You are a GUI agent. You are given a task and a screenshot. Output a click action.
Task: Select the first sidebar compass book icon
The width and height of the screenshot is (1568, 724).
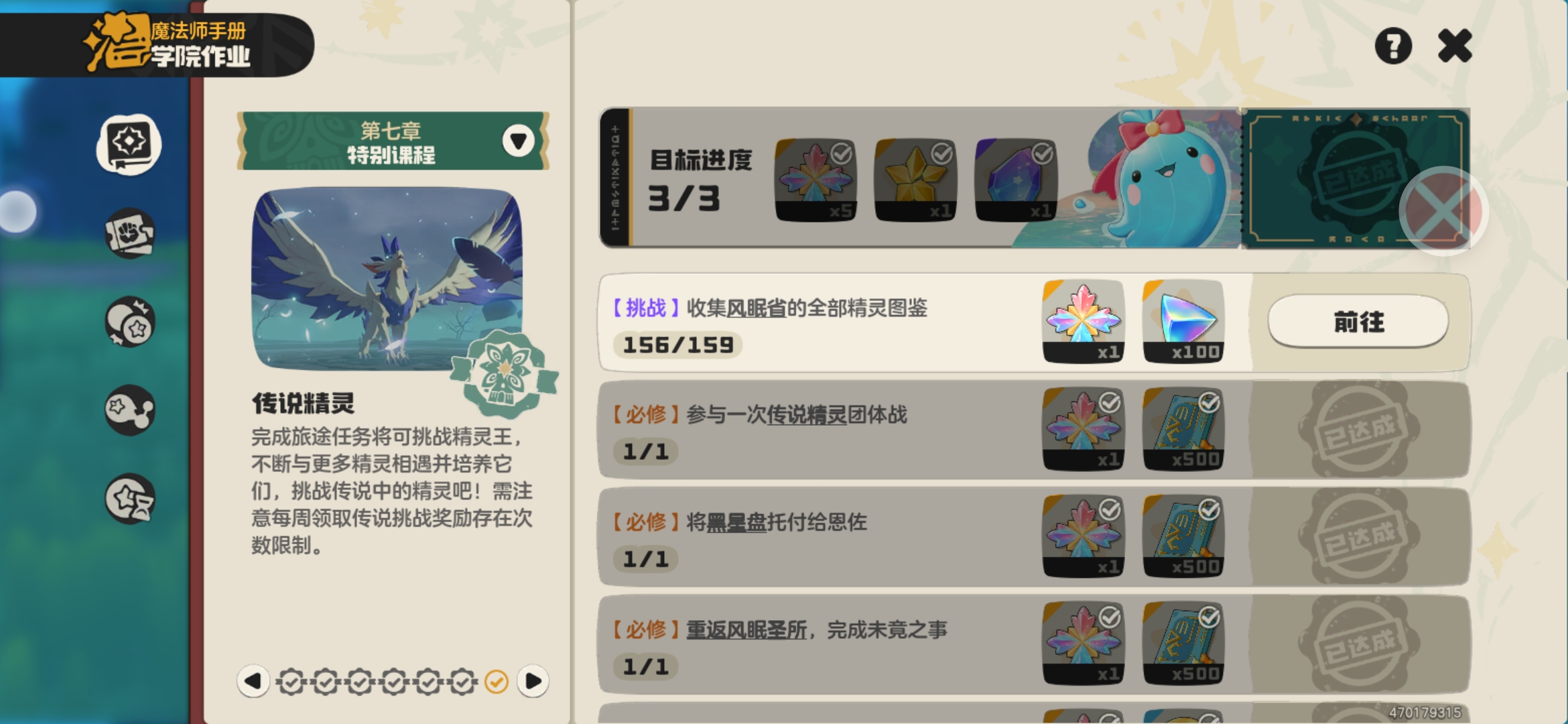coord(129,144)
